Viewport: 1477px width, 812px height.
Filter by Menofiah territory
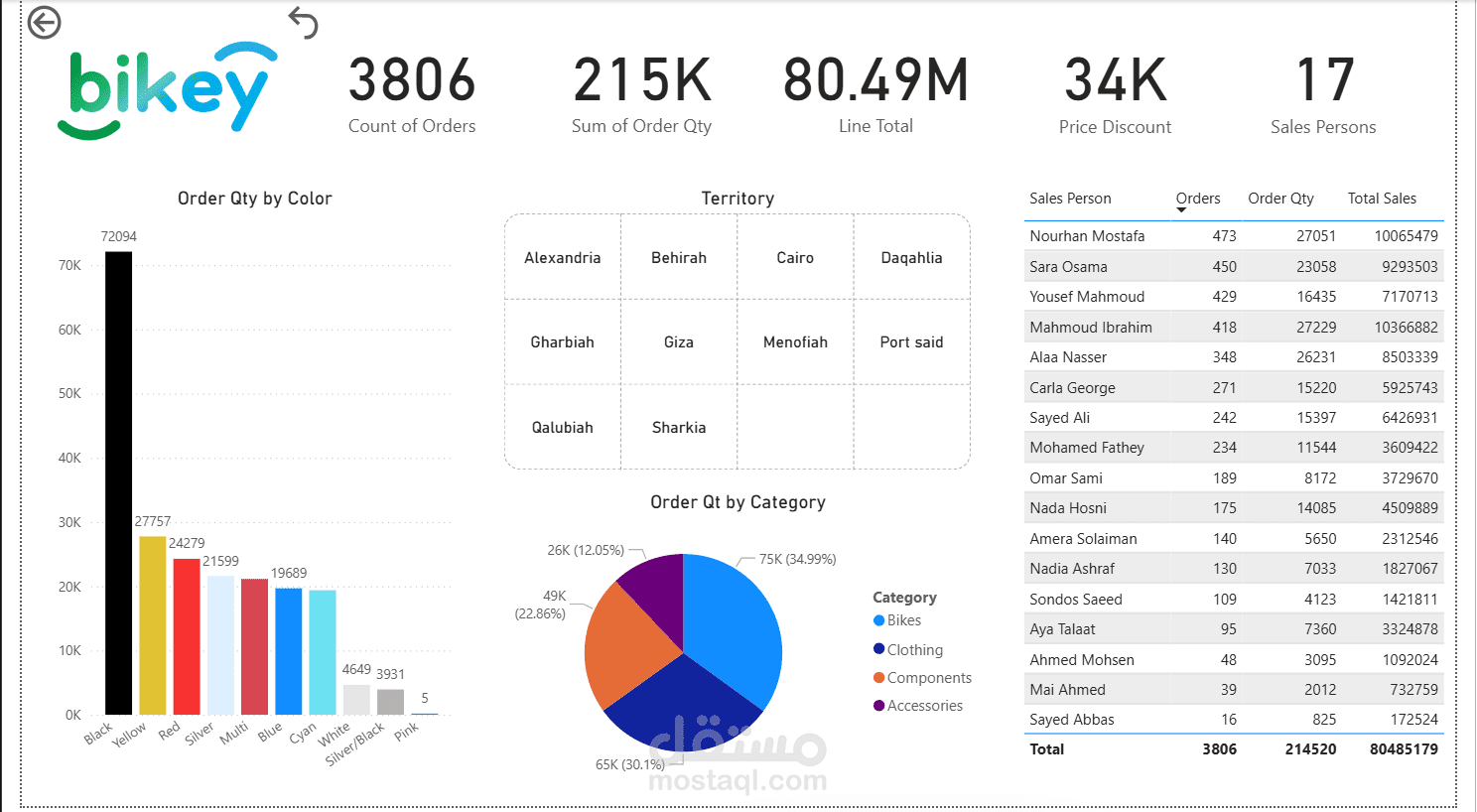point(795,341)
